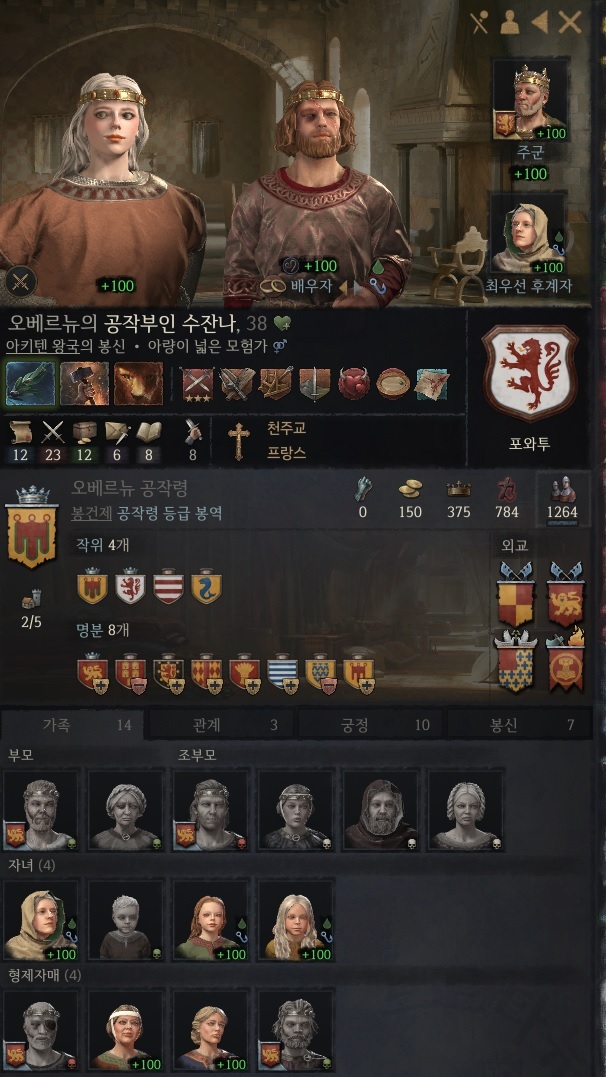Click the left arrow next to 배우자
606x1077 pixels.
click(342, 287)
